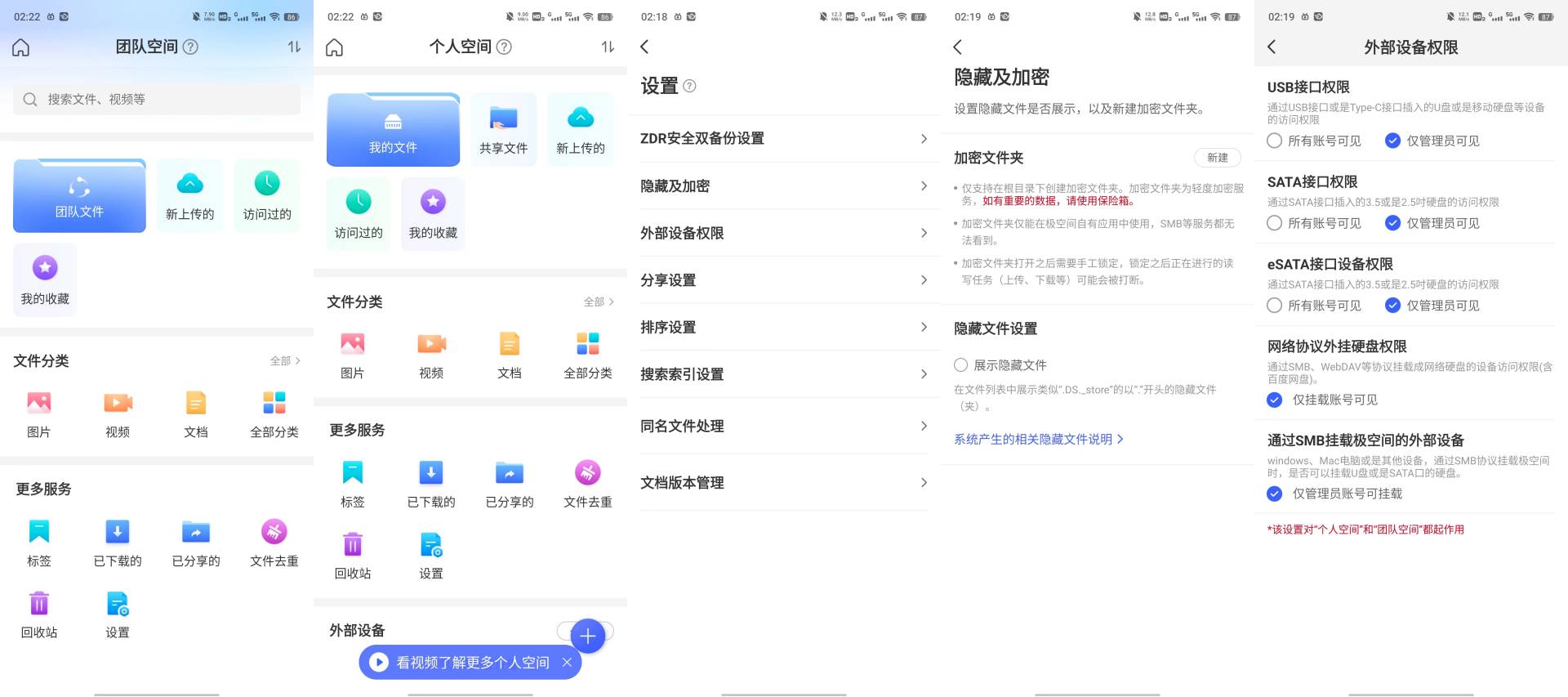Open 外部设备权限 settings row
This screenshot has height=697, width=1568.
point(784,233)
